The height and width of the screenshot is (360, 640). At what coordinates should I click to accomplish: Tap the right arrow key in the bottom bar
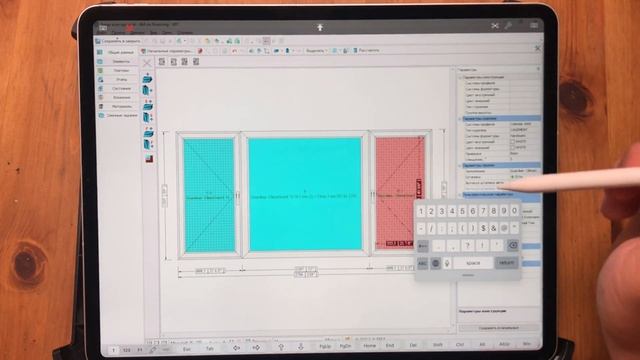tap(256, 348)
